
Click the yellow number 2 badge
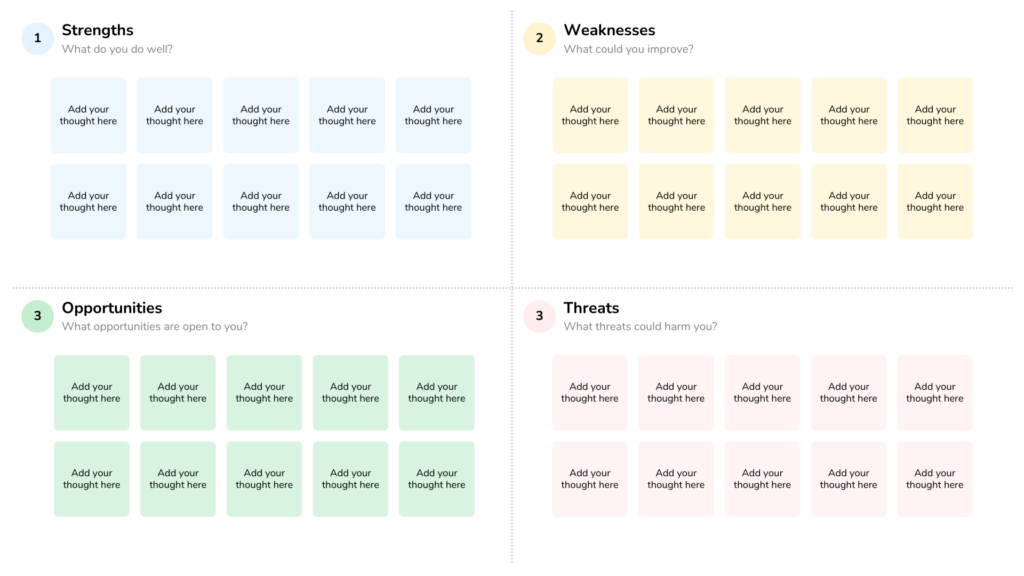coord(539,39)
